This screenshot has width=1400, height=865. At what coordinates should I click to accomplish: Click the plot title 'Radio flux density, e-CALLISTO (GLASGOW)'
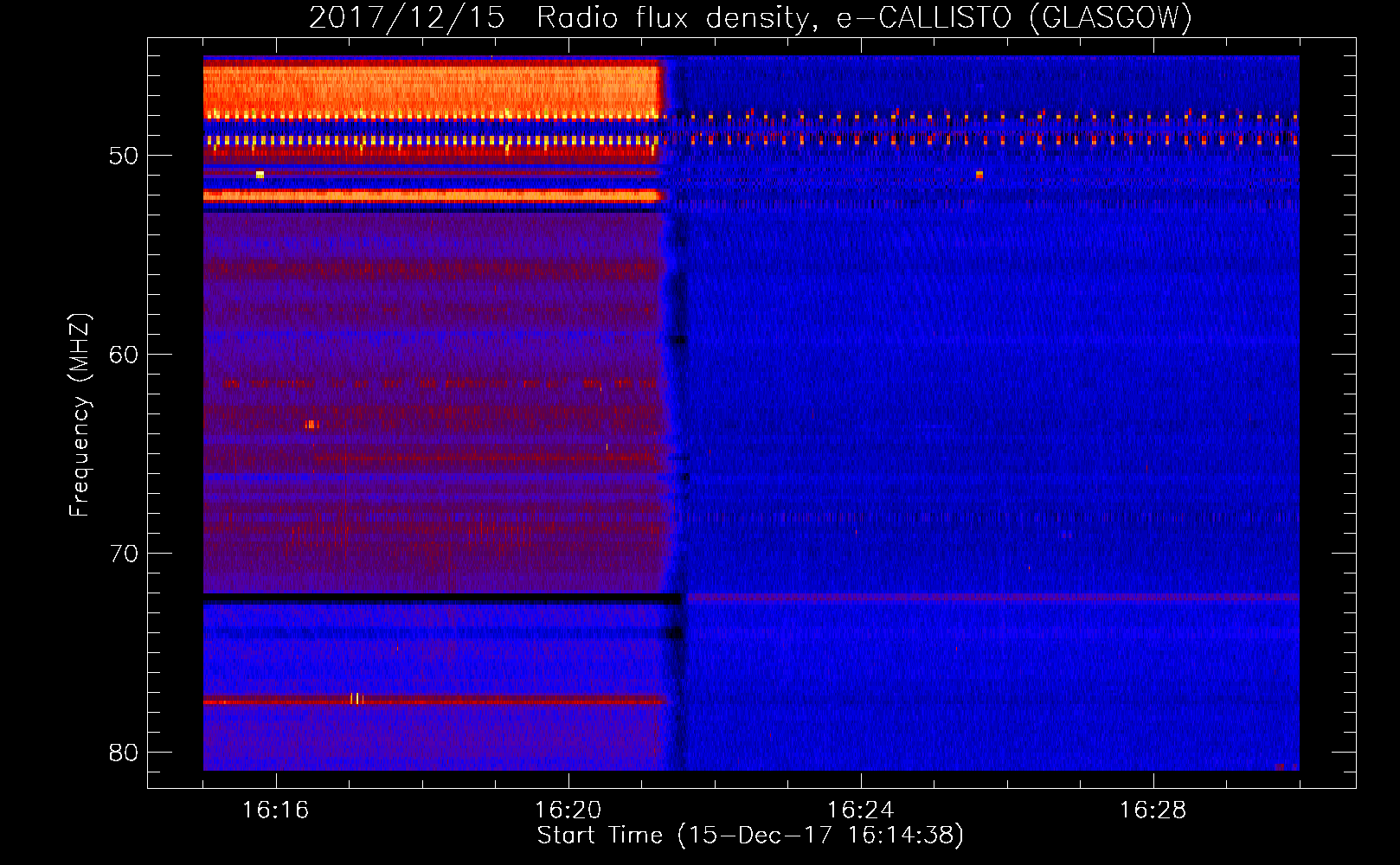tap(864, 17)
